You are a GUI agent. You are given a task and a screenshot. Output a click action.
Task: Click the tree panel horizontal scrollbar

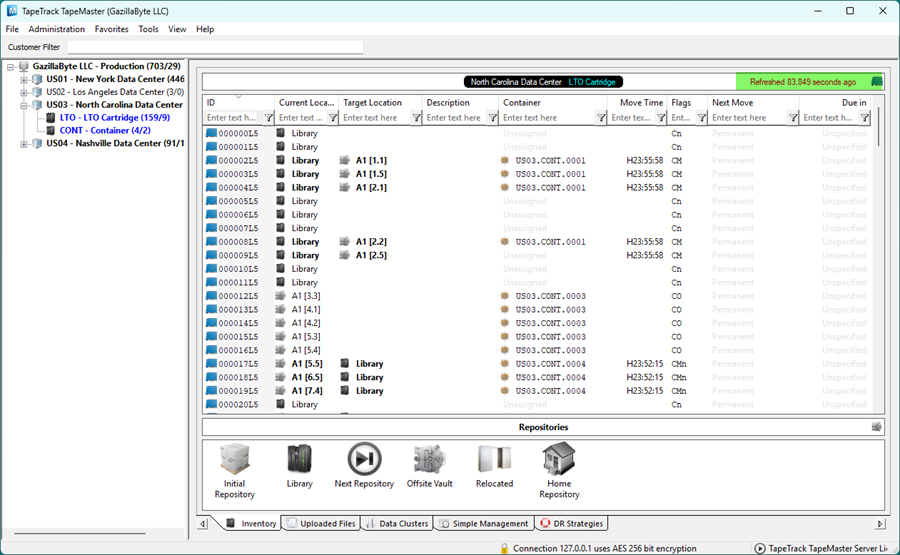[x=80, y=534]
